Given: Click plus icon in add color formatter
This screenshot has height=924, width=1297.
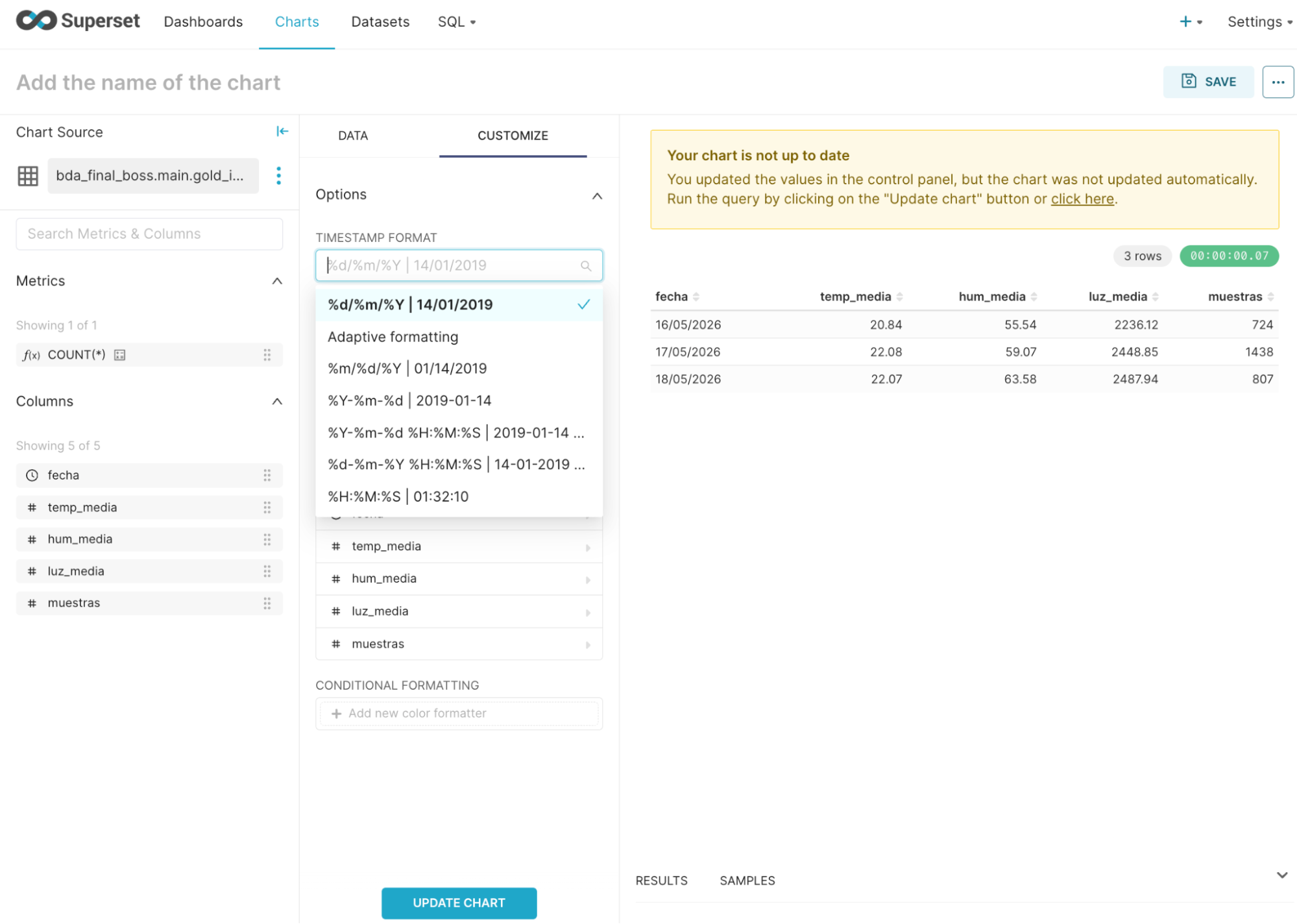Looking at the screenshot, I should click(336, 714).
